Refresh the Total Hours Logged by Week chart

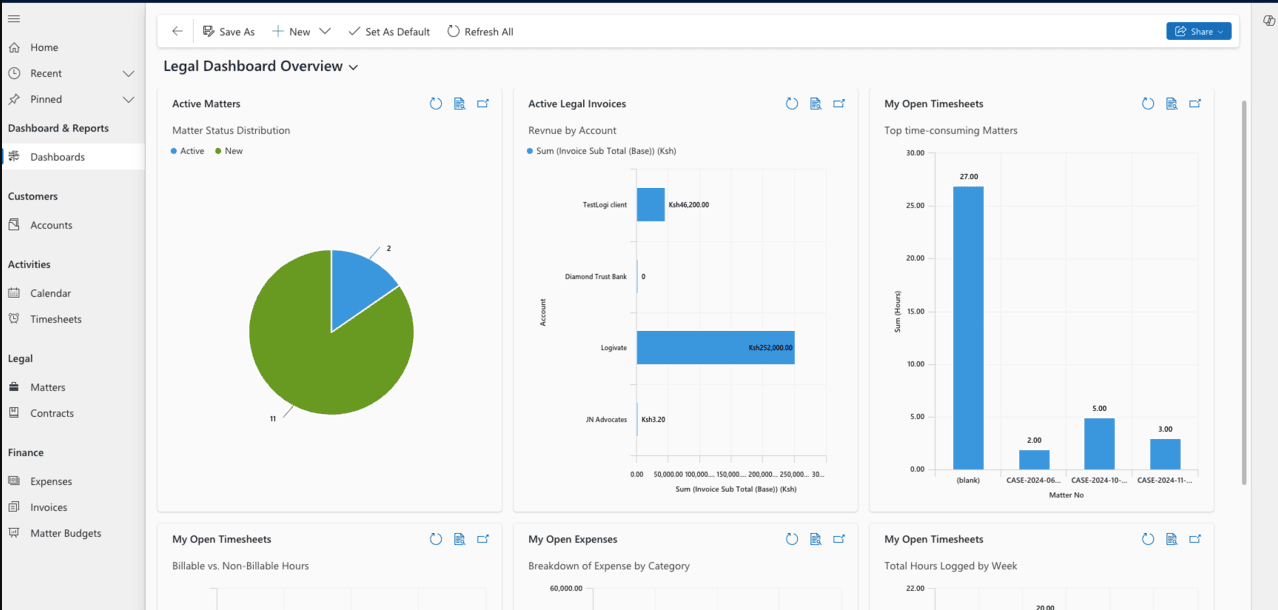tap(1147, 539)
